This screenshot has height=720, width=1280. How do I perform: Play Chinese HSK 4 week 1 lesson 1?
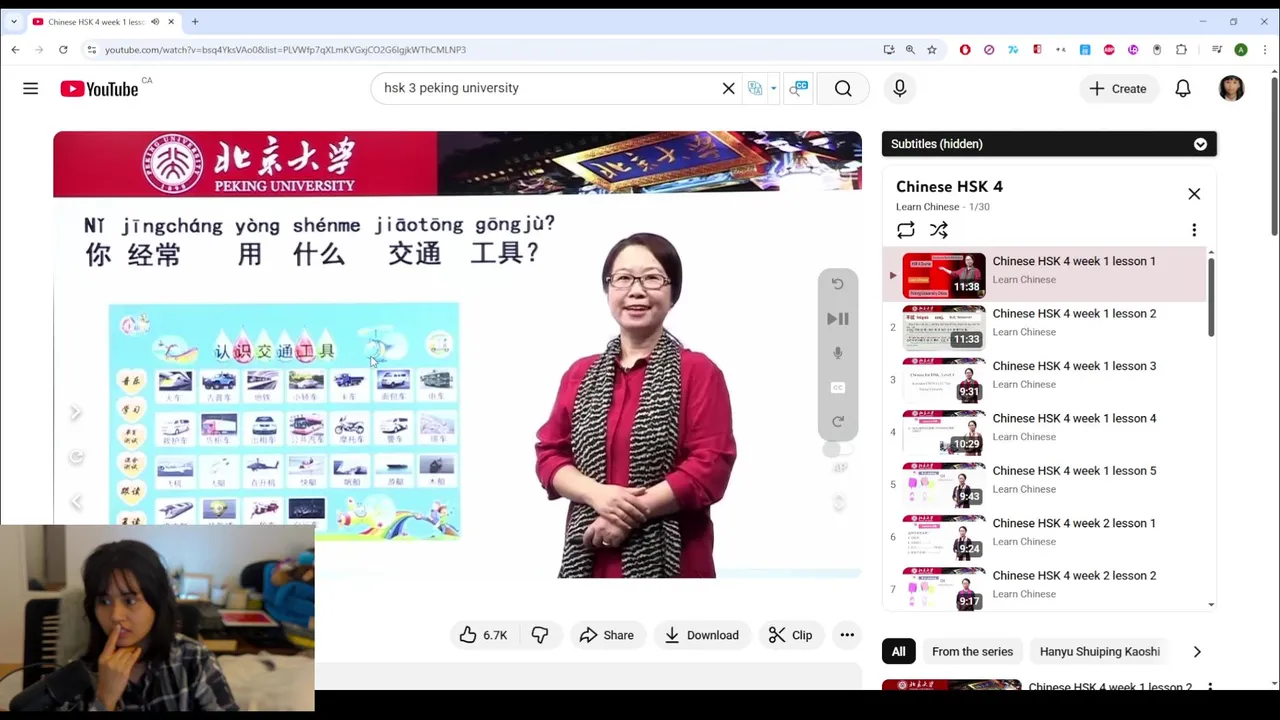(x=1044, y=275)
